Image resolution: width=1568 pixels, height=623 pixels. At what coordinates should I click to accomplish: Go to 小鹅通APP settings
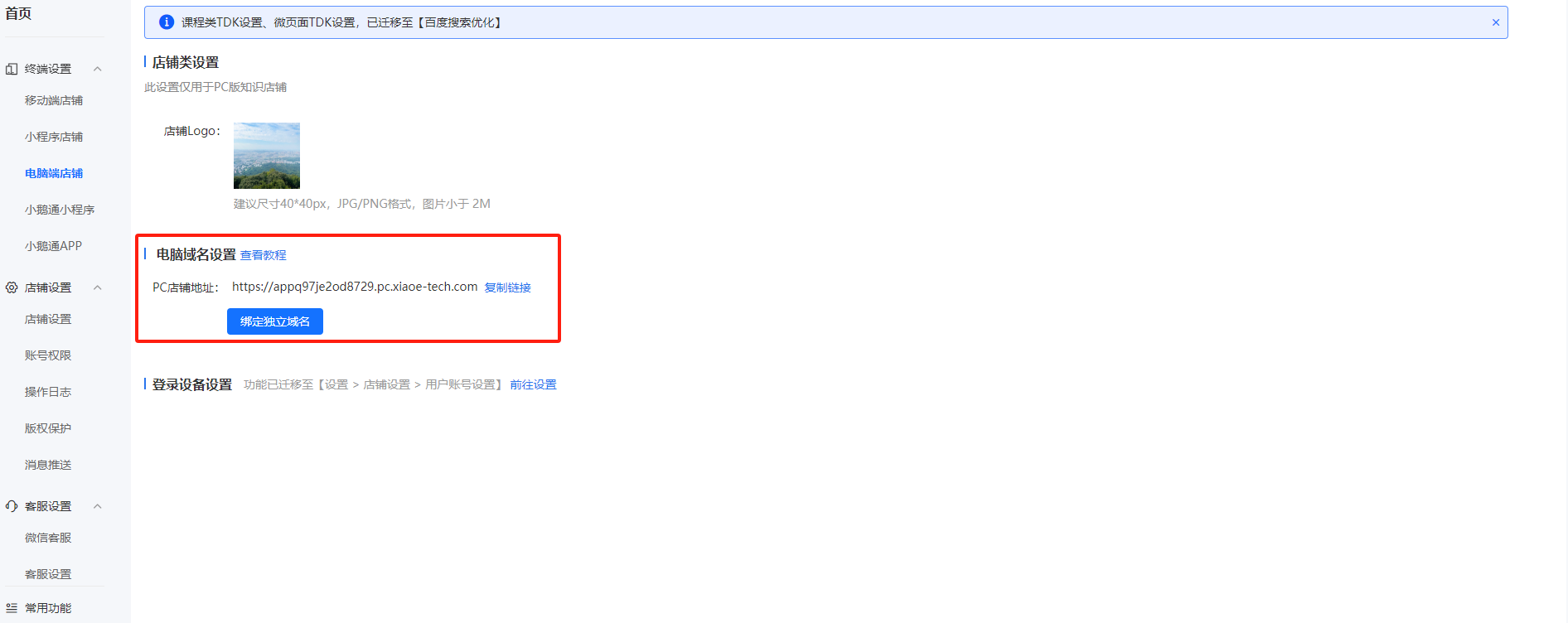click(54, 246)
